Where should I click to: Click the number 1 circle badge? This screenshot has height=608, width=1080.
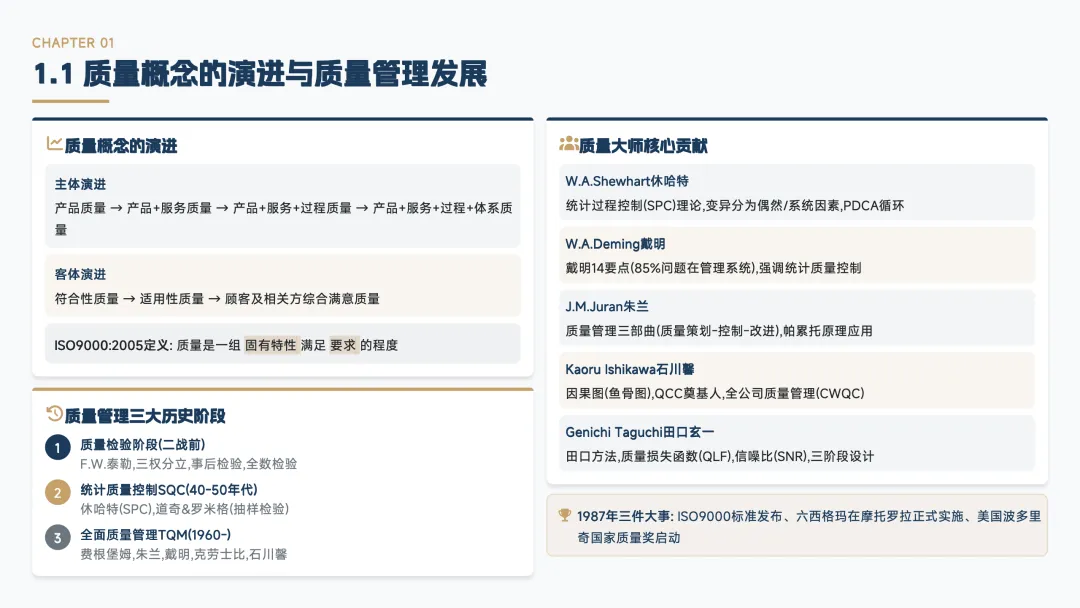click(58, 448)
